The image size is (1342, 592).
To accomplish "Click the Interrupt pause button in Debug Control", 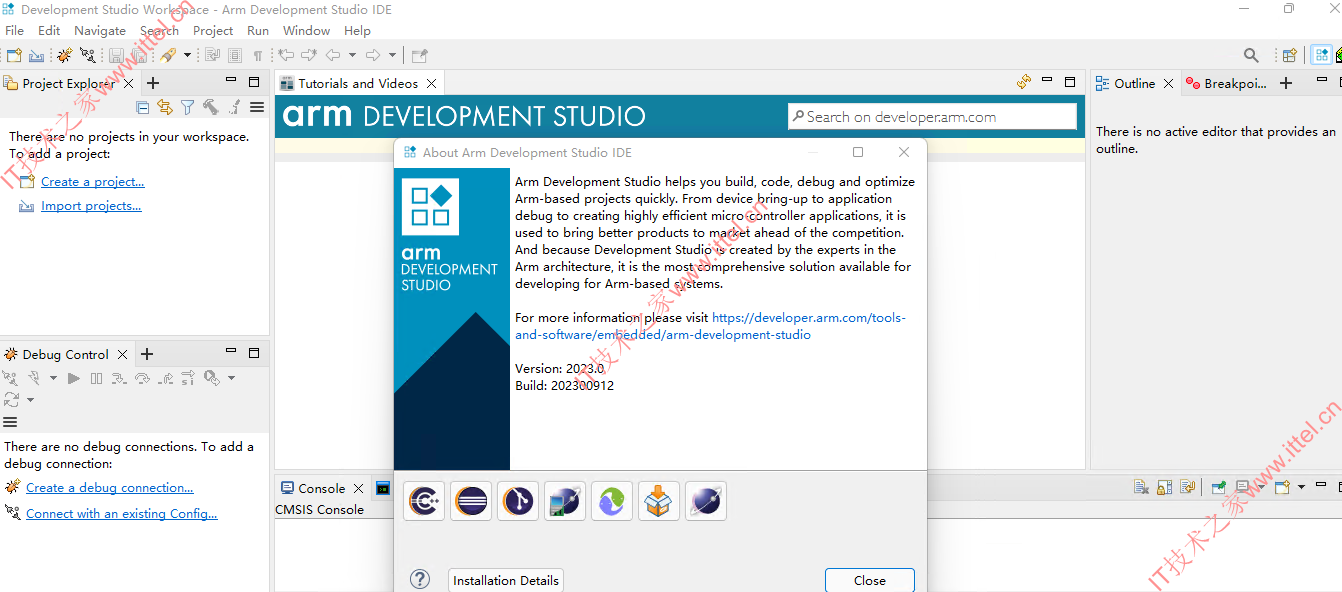I will click(96, 378).
